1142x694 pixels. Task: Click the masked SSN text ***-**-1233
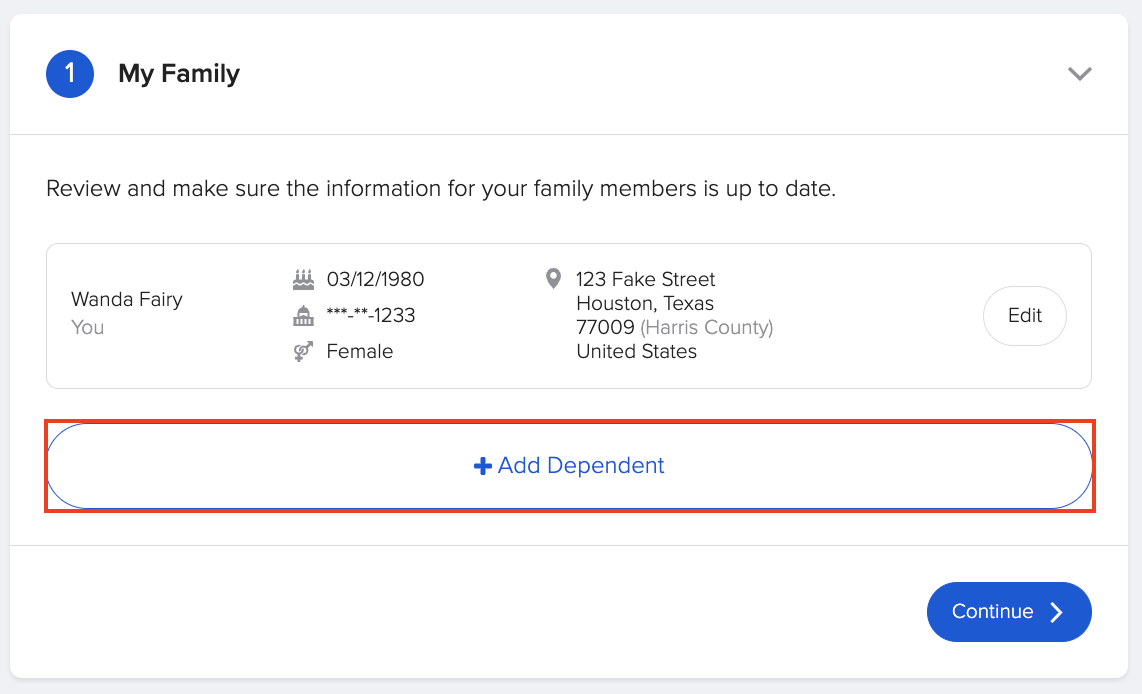point(369,315)
